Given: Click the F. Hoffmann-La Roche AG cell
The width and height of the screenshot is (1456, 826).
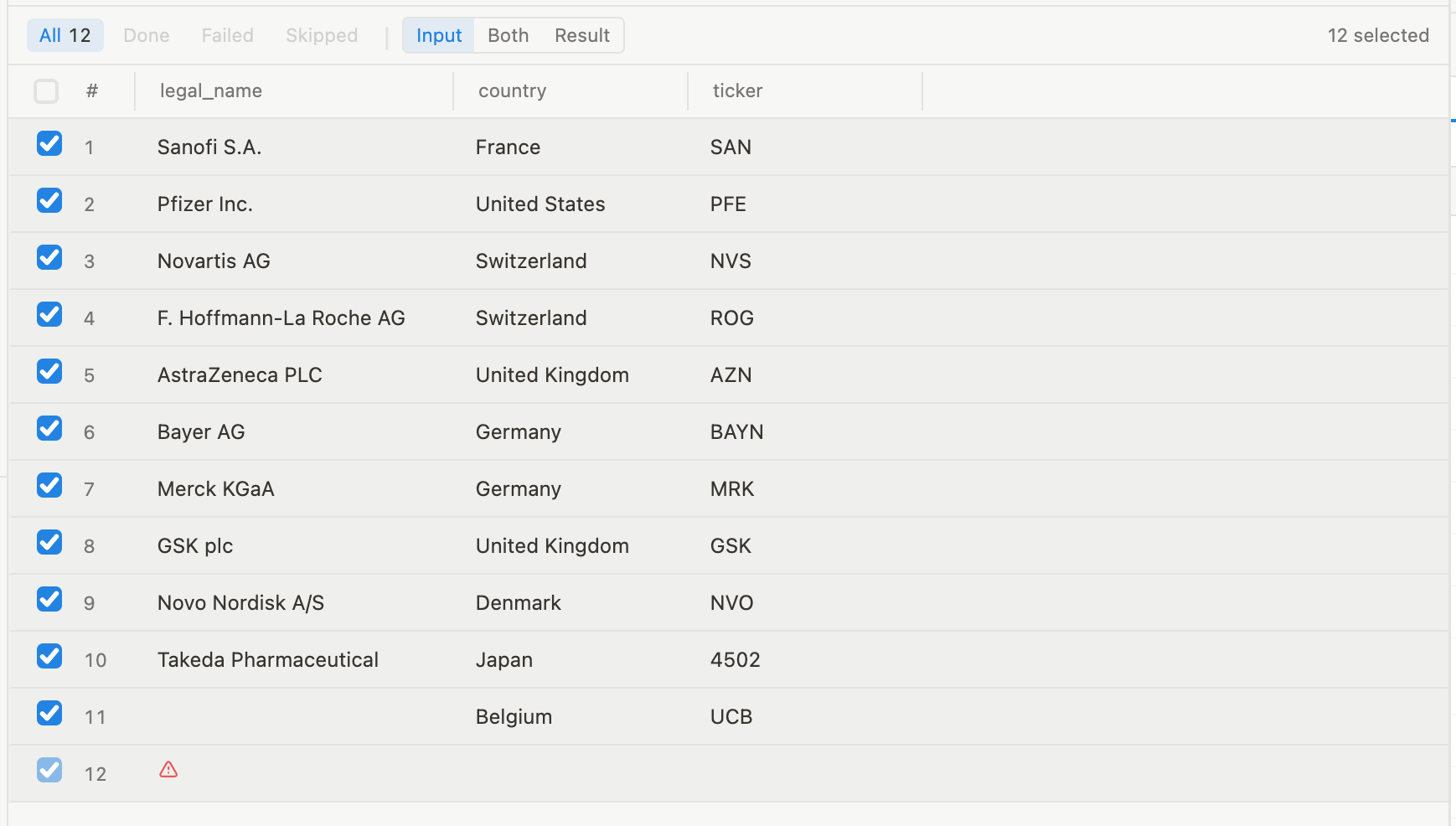Looking at the screenshot, I should click(x=281, y=318).
